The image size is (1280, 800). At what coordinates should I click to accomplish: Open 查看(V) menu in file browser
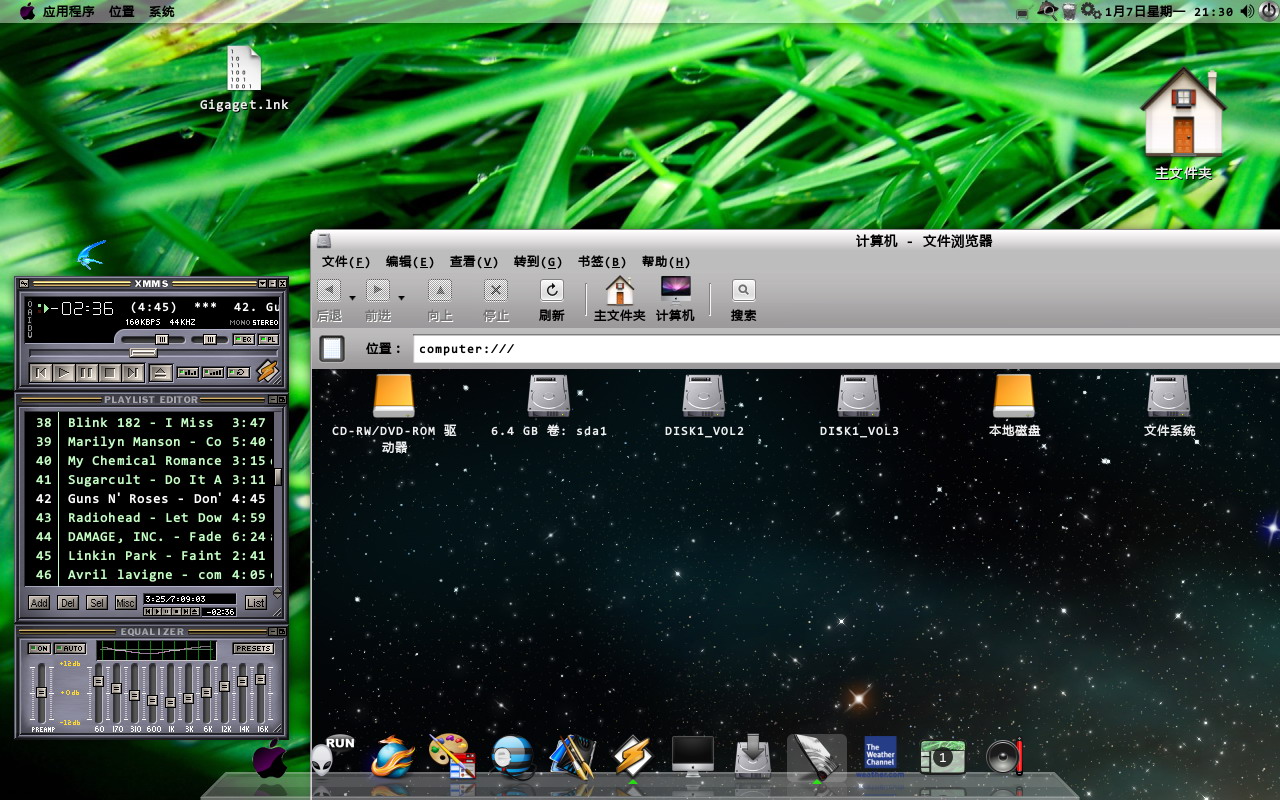[474, 262]
